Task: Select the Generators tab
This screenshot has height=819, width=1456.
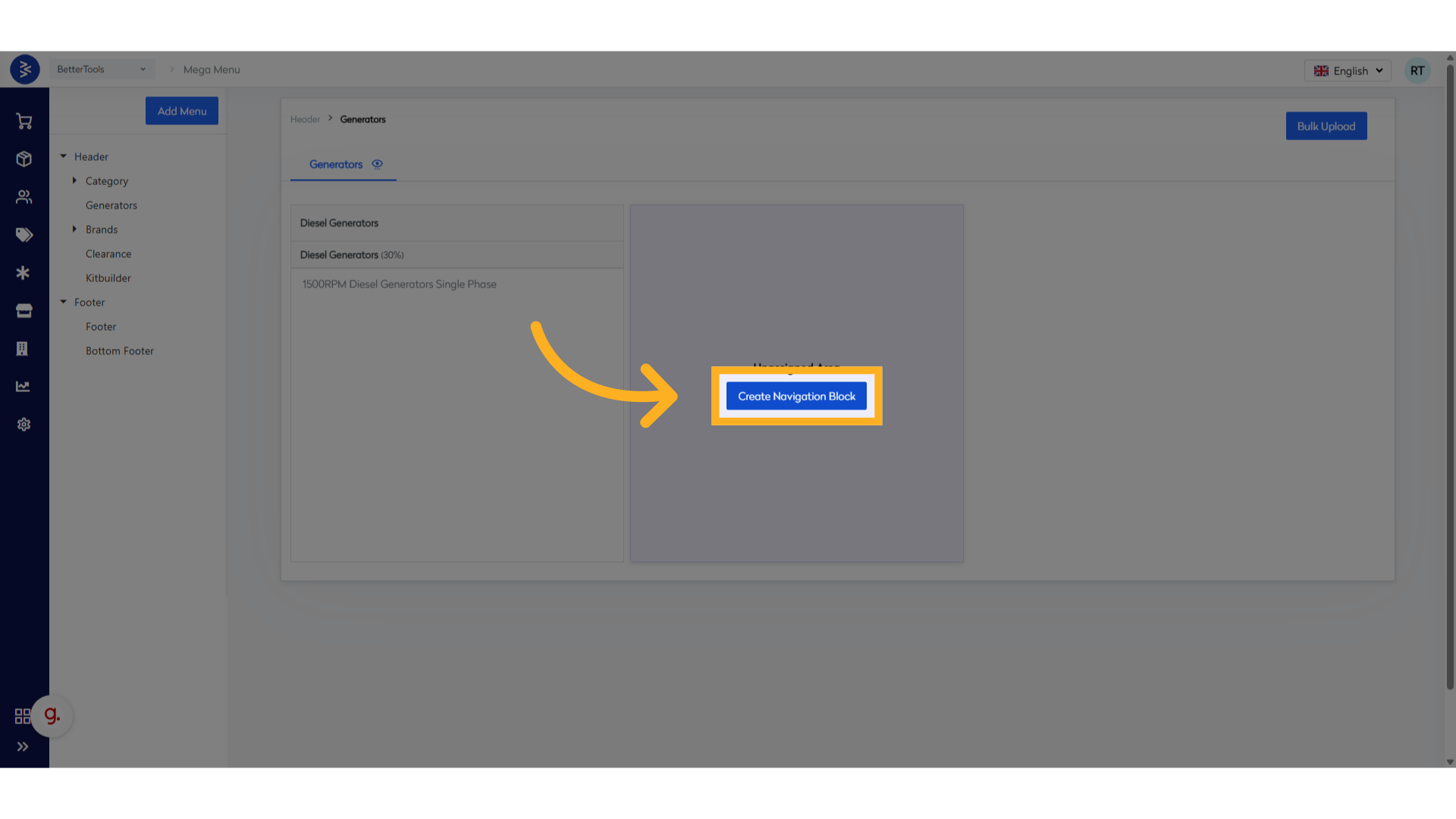Action: click(x=335, y=165)
